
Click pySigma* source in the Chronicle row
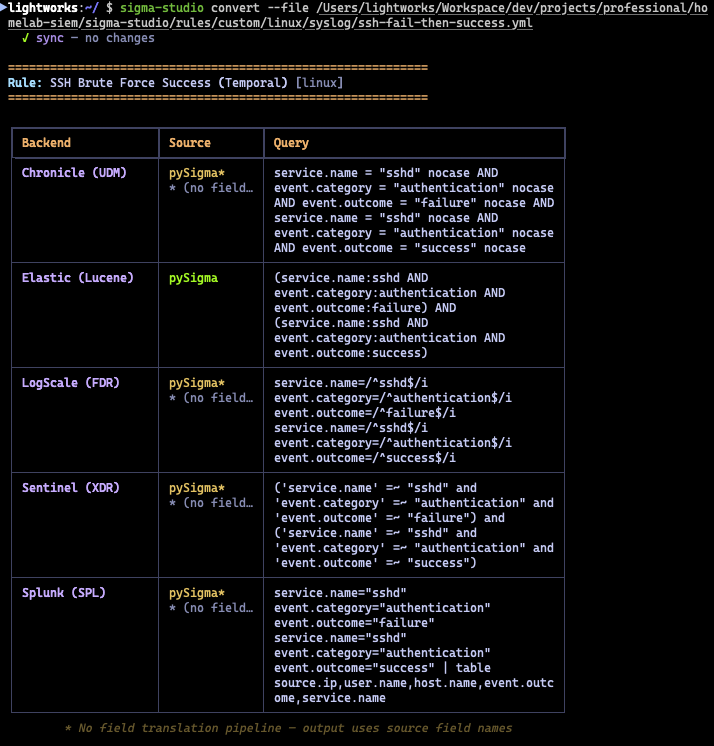click(x=197, y=173)
